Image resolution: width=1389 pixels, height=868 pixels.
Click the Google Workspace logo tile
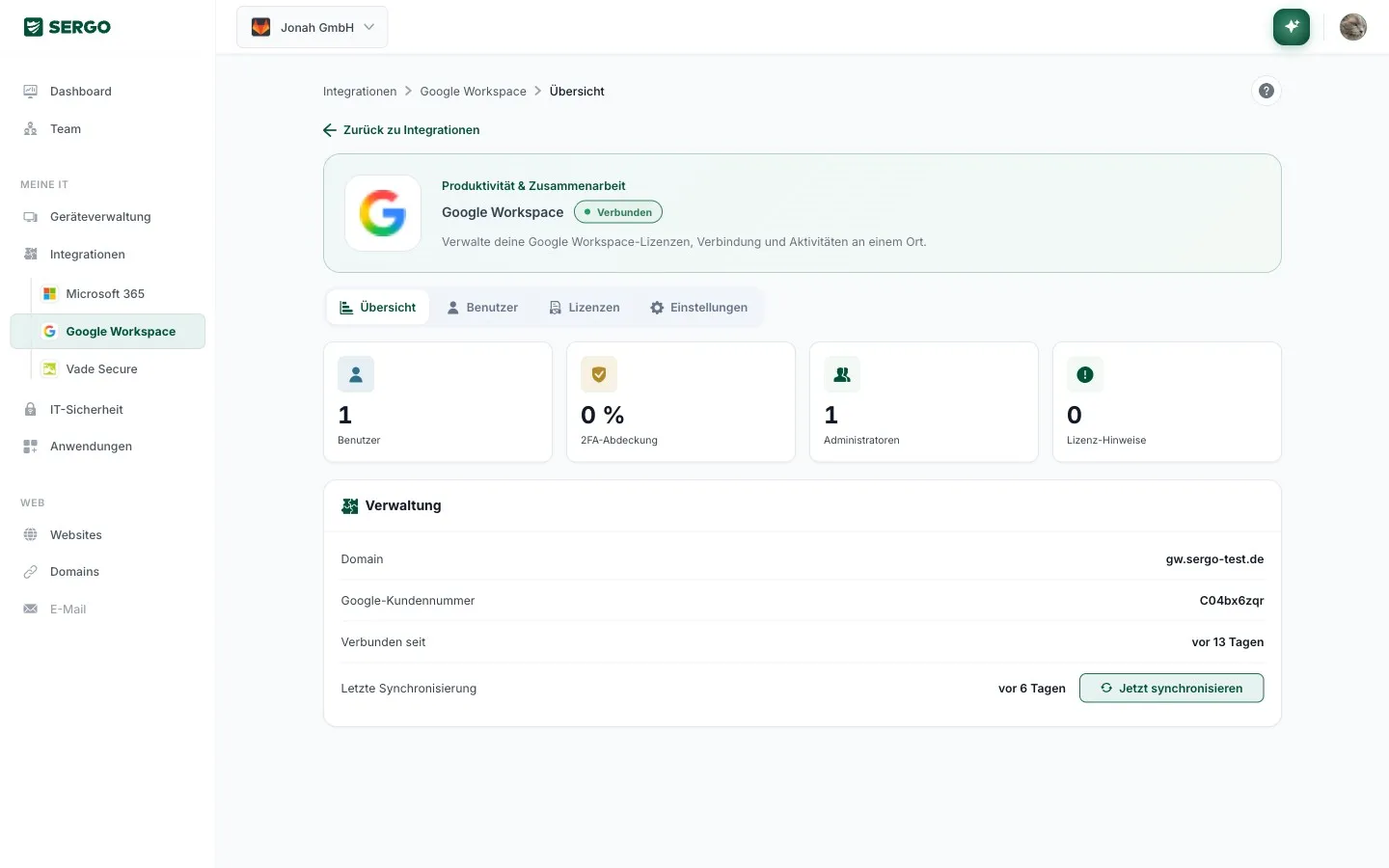pos(383,213)
